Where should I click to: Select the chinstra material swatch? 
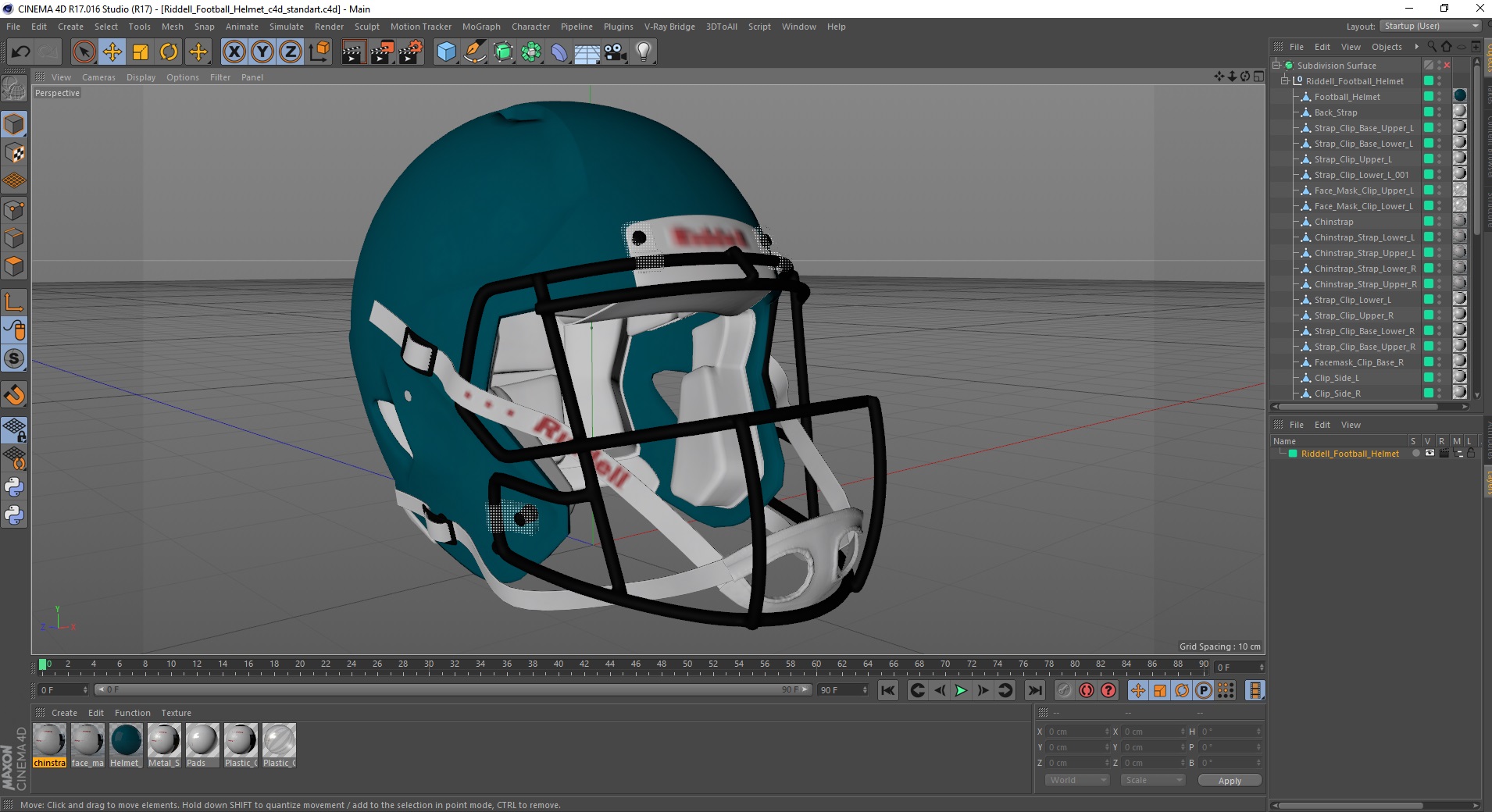pyautogui.click(x=49, y=746)
